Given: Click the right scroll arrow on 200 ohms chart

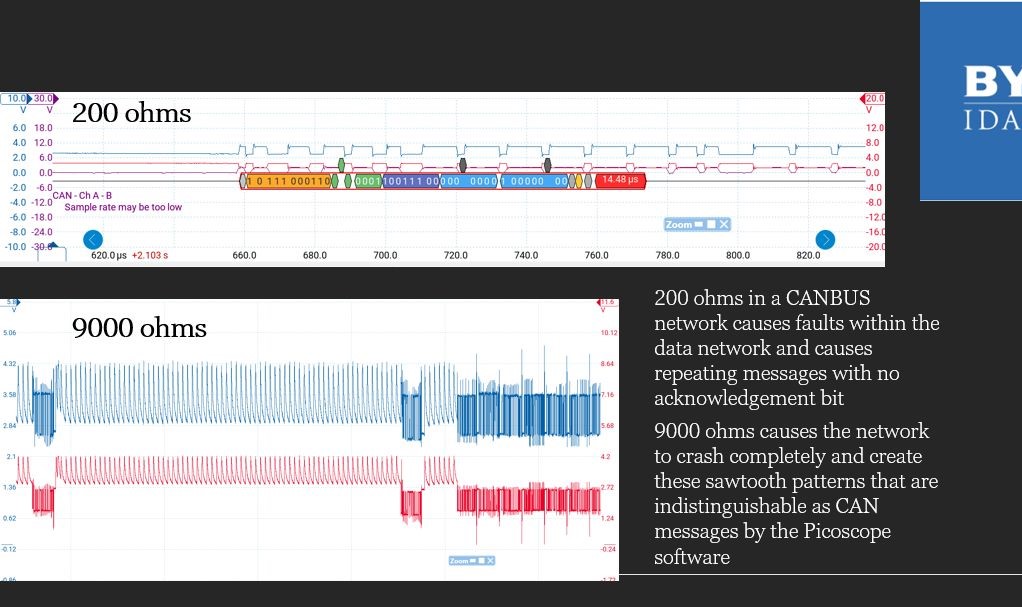Looking at the screenshot, I should [x=825, y=240].
